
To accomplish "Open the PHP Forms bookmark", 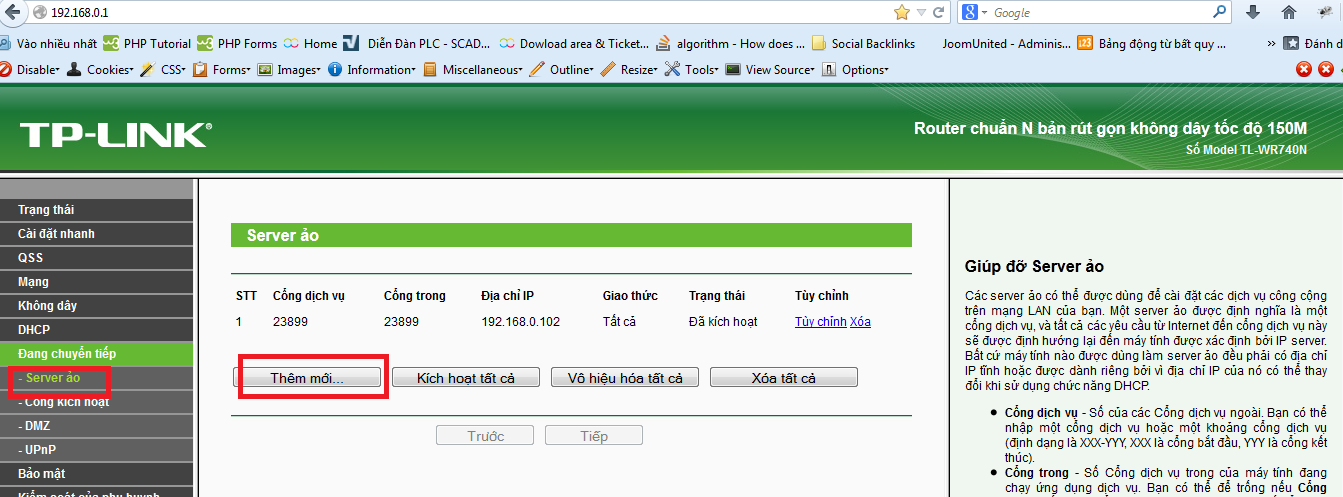I will click(237, 44).
